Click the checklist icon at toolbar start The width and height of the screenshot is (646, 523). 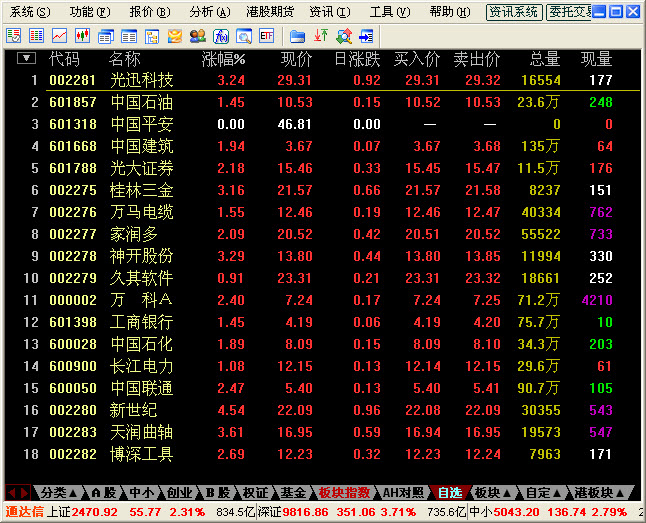pyautogui.click(x=14, y=36)
